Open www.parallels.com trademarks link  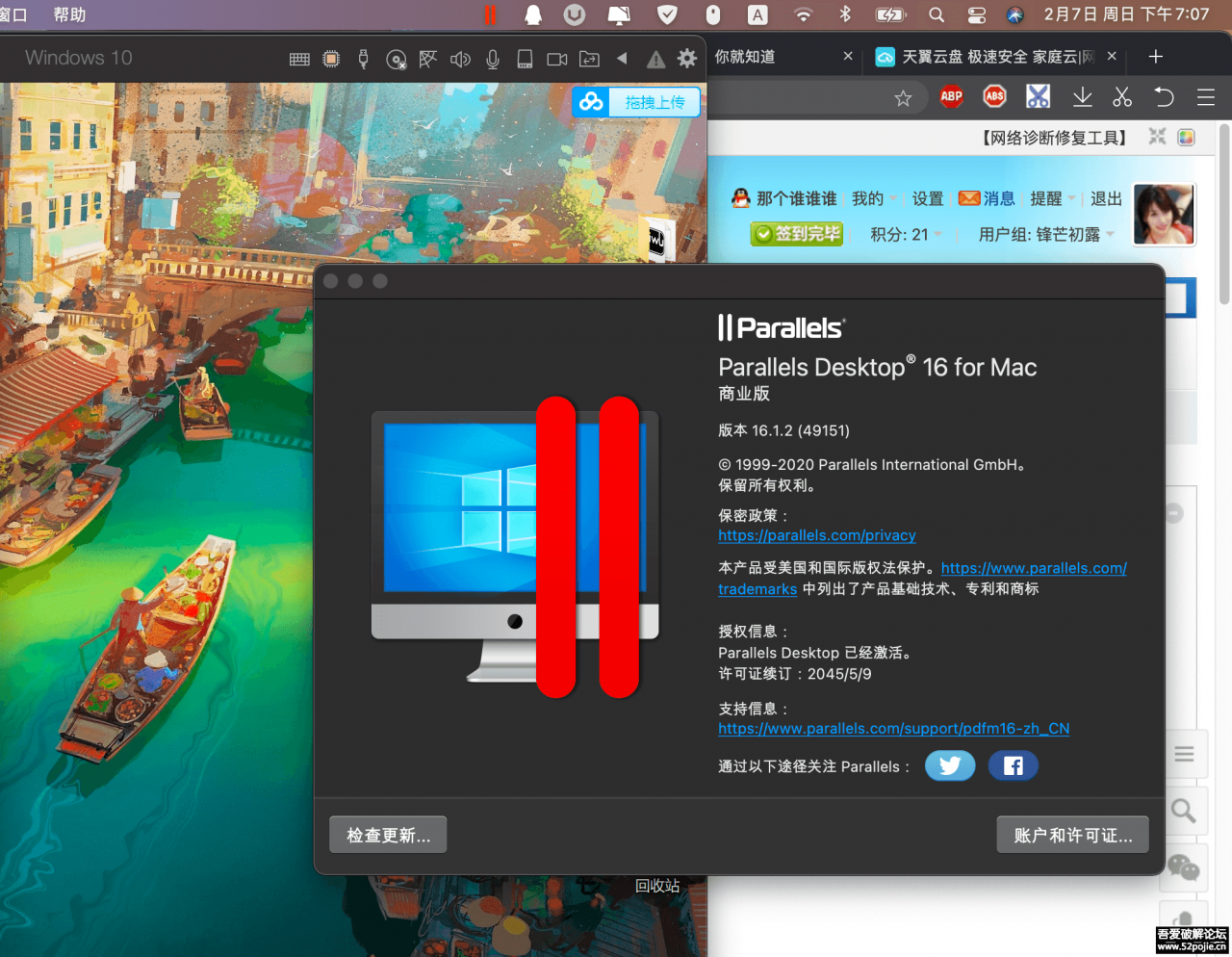point(1034,568)
